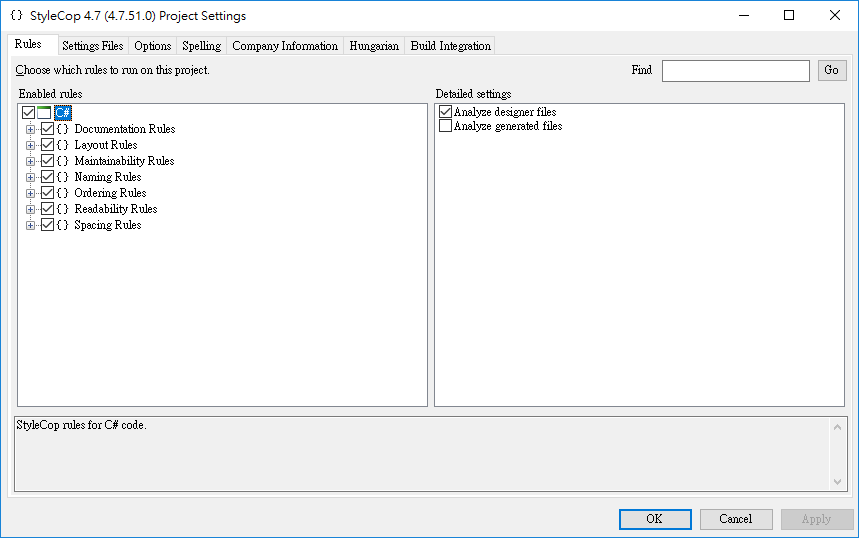Switch to the Spelling tab
The width and height of the screenshot is (859, 538).
coord(202,46)
